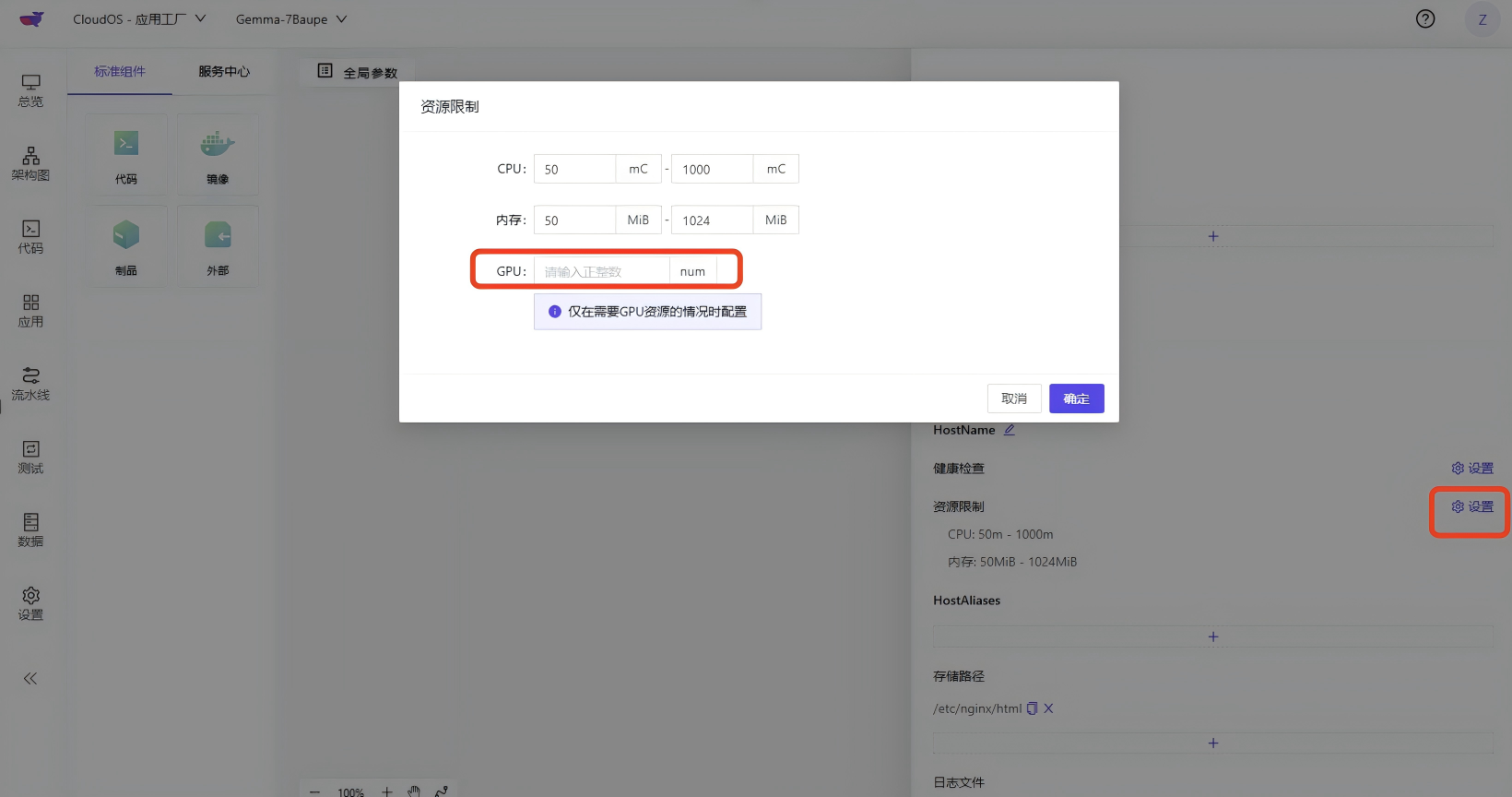
Task: Click the help question mark icon
Action: (1425, 19)
